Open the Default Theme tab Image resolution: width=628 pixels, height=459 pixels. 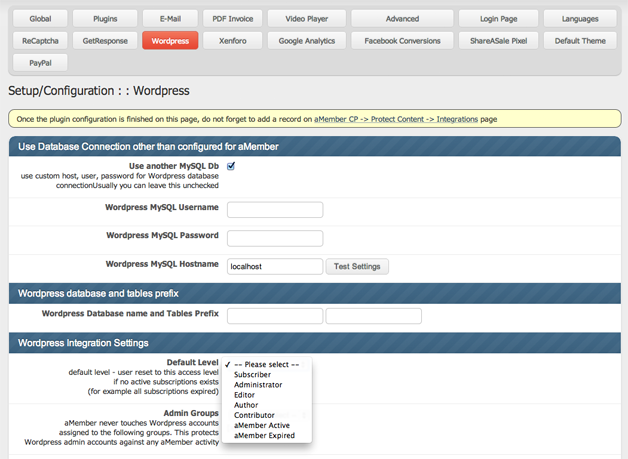580,41
